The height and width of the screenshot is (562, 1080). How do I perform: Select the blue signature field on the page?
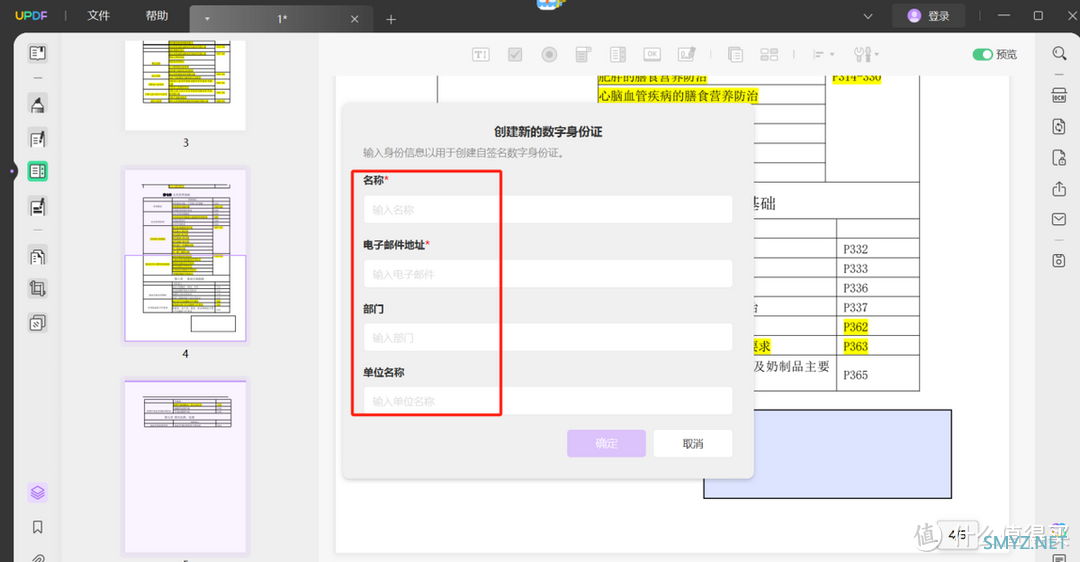[x=853, y=454]
